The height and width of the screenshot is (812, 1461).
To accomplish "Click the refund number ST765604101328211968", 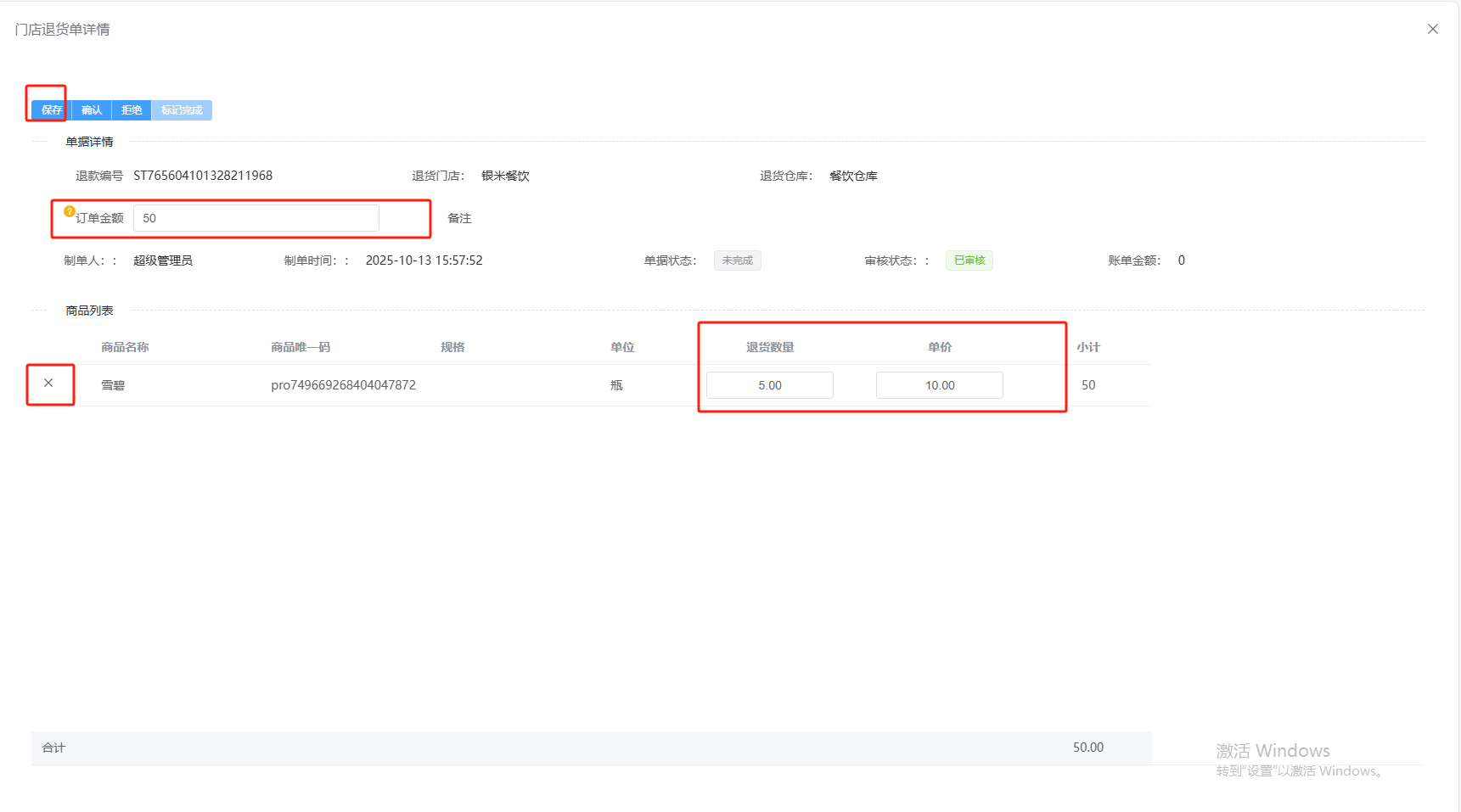I will tap(203, 176).
